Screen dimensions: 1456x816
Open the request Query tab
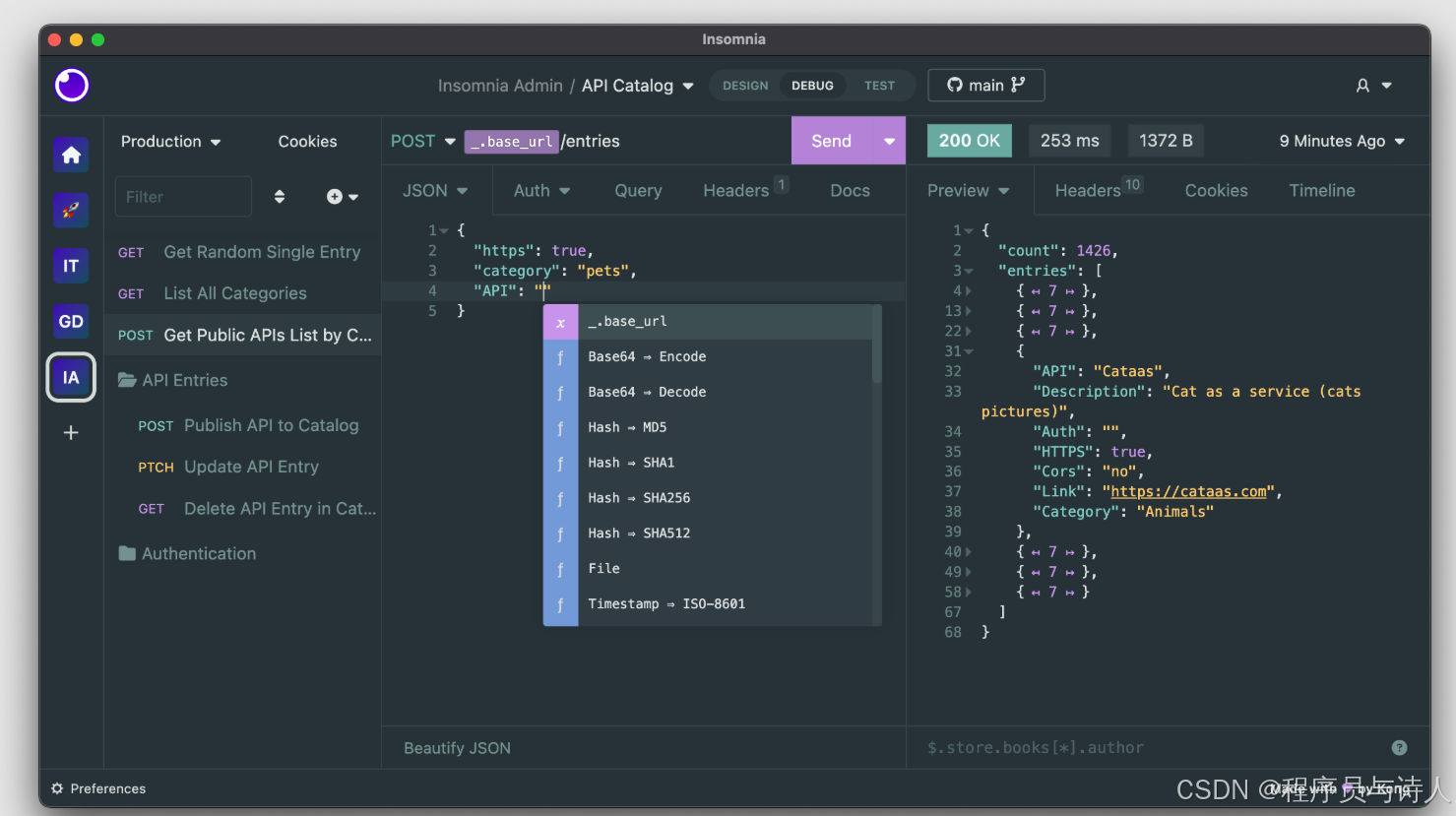coord(638,191)
